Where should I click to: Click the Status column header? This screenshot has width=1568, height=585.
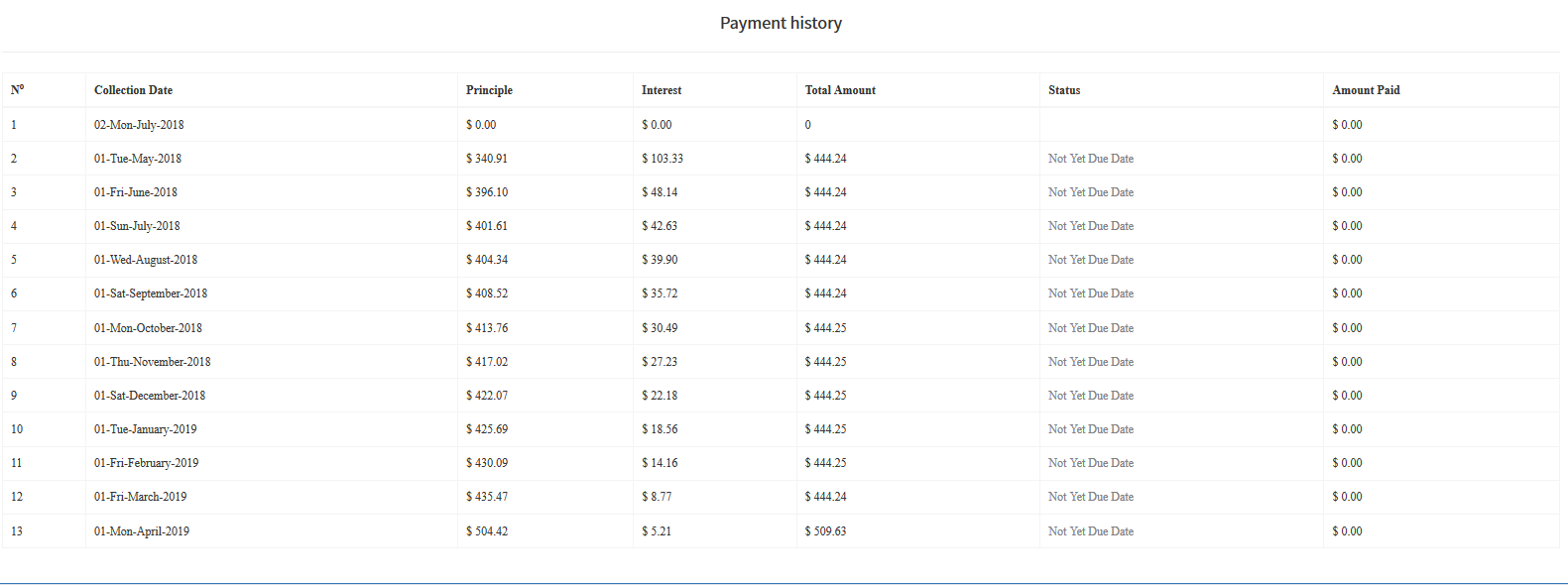1063,90
